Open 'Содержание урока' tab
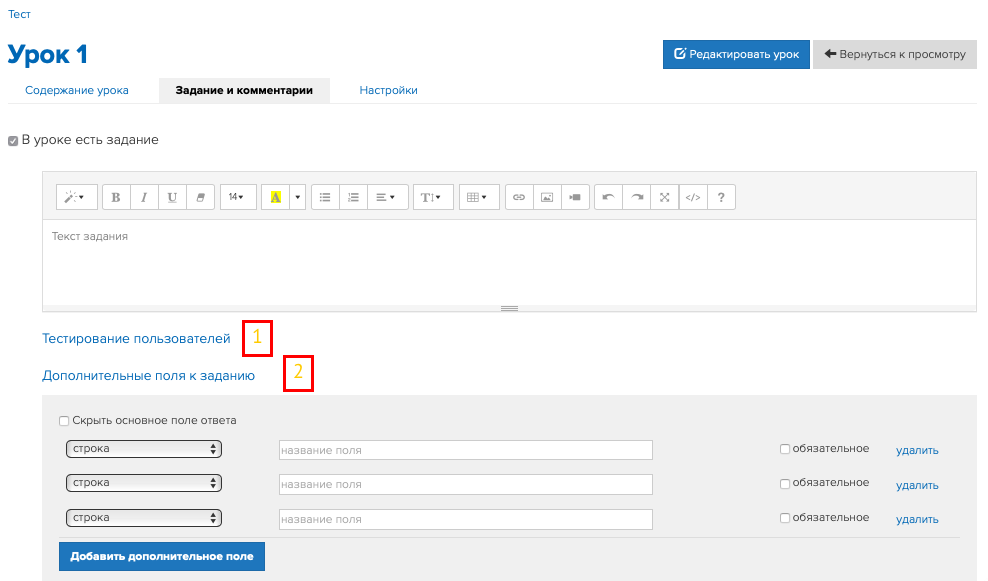This screenshot has height=581, width=988. point(77,90)
